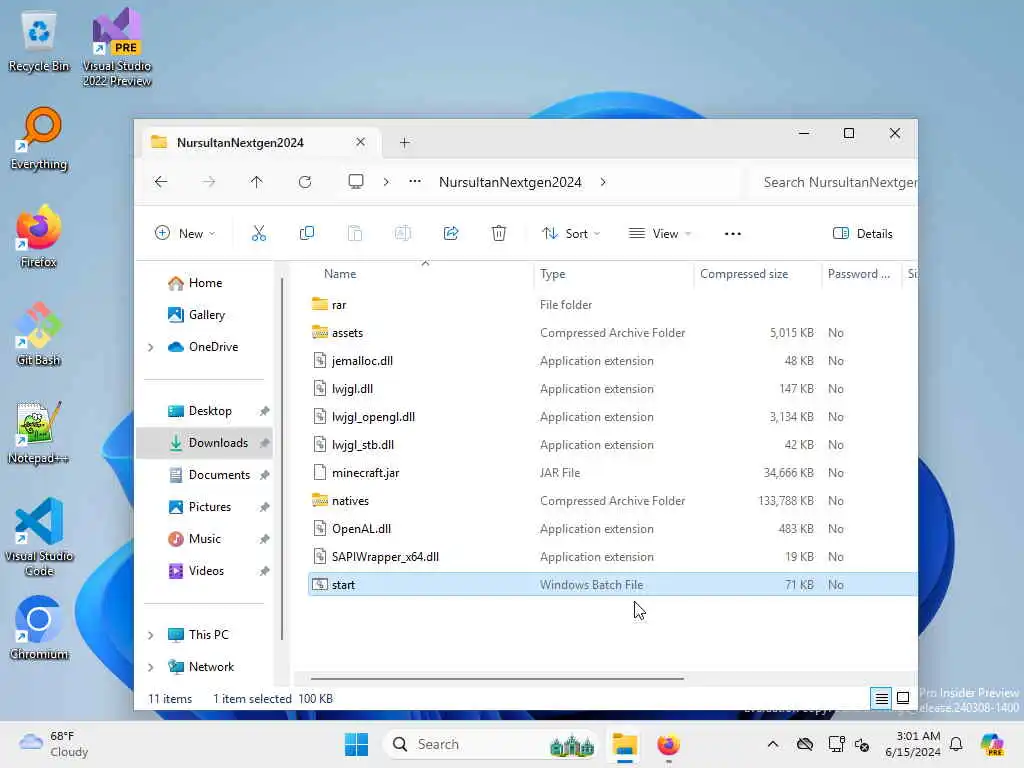Click the PC monitor icon in address bar
1024x768 pixels.
pyautogui.click(x=356, y=182)
